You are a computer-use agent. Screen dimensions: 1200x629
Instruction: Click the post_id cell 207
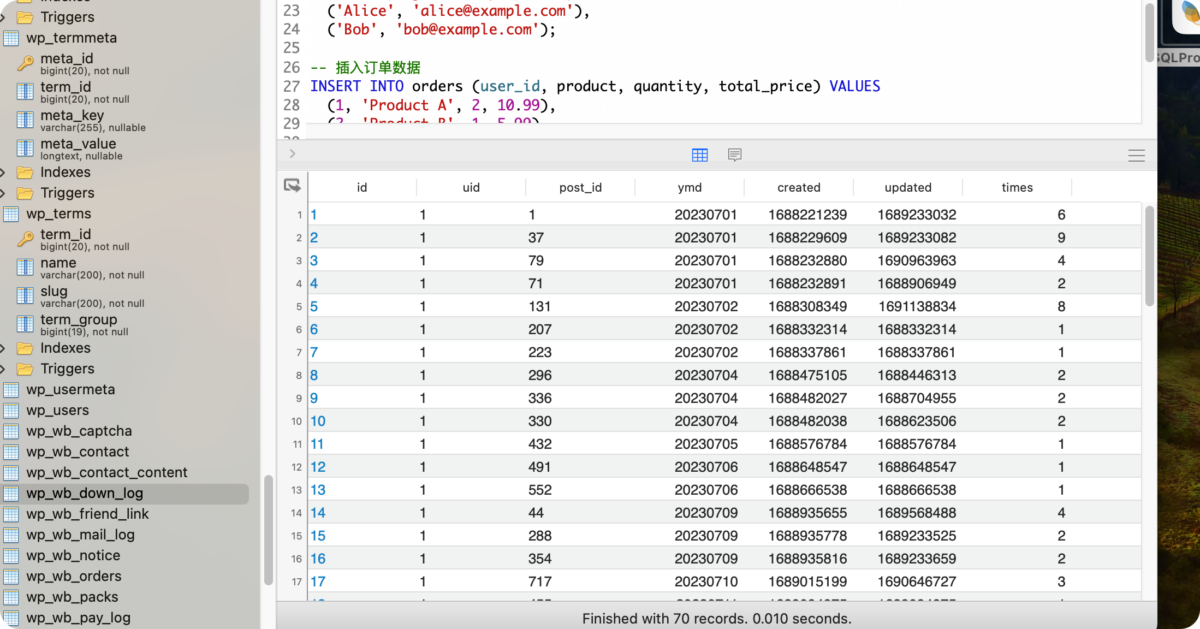(x=540, y=330)
